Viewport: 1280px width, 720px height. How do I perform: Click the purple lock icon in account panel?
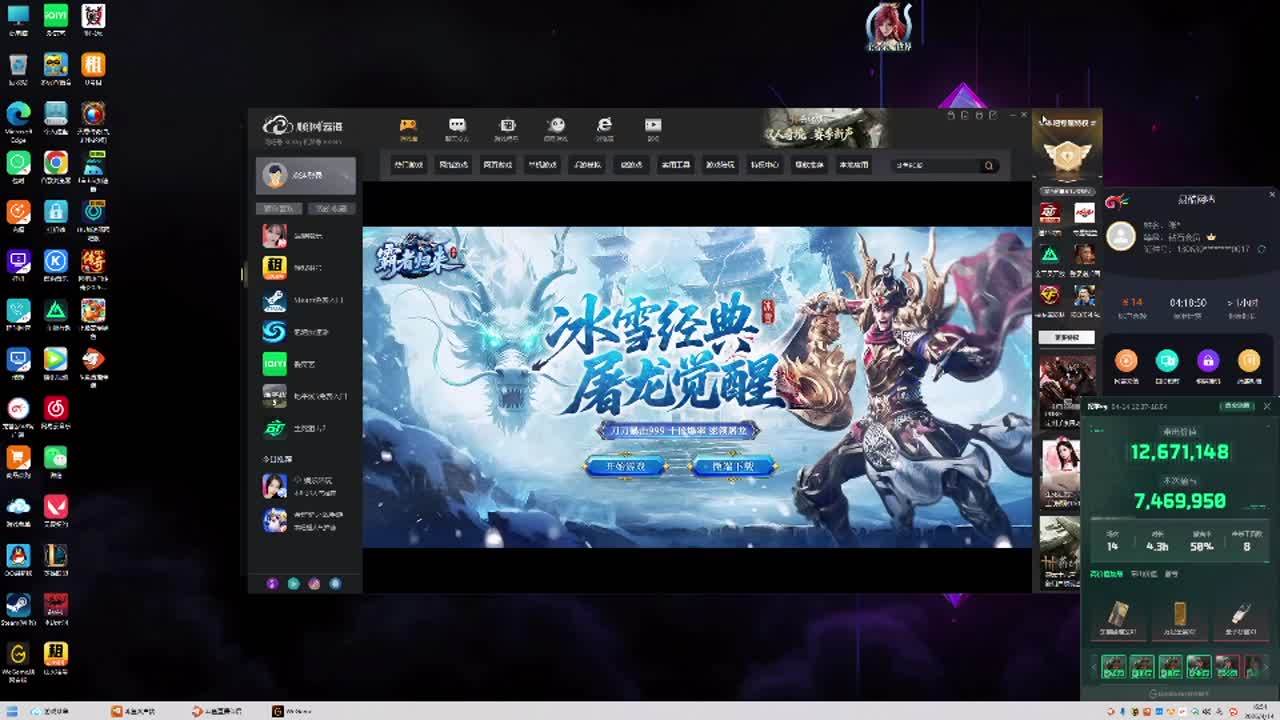1208,361
